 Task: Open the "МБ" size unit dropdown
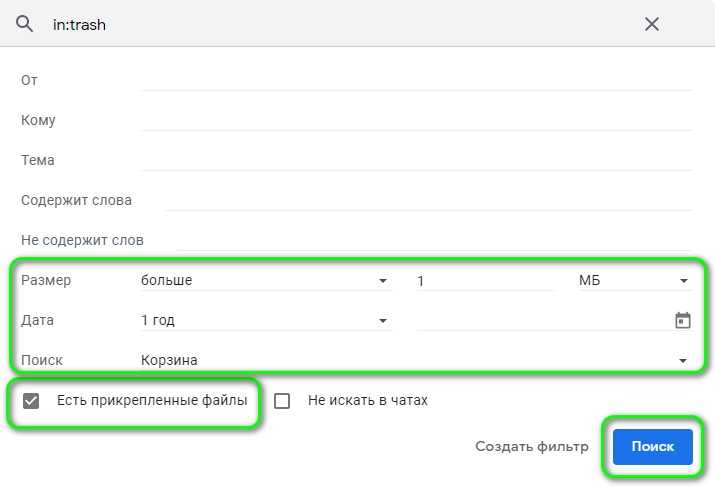click(x=634, y=281)
